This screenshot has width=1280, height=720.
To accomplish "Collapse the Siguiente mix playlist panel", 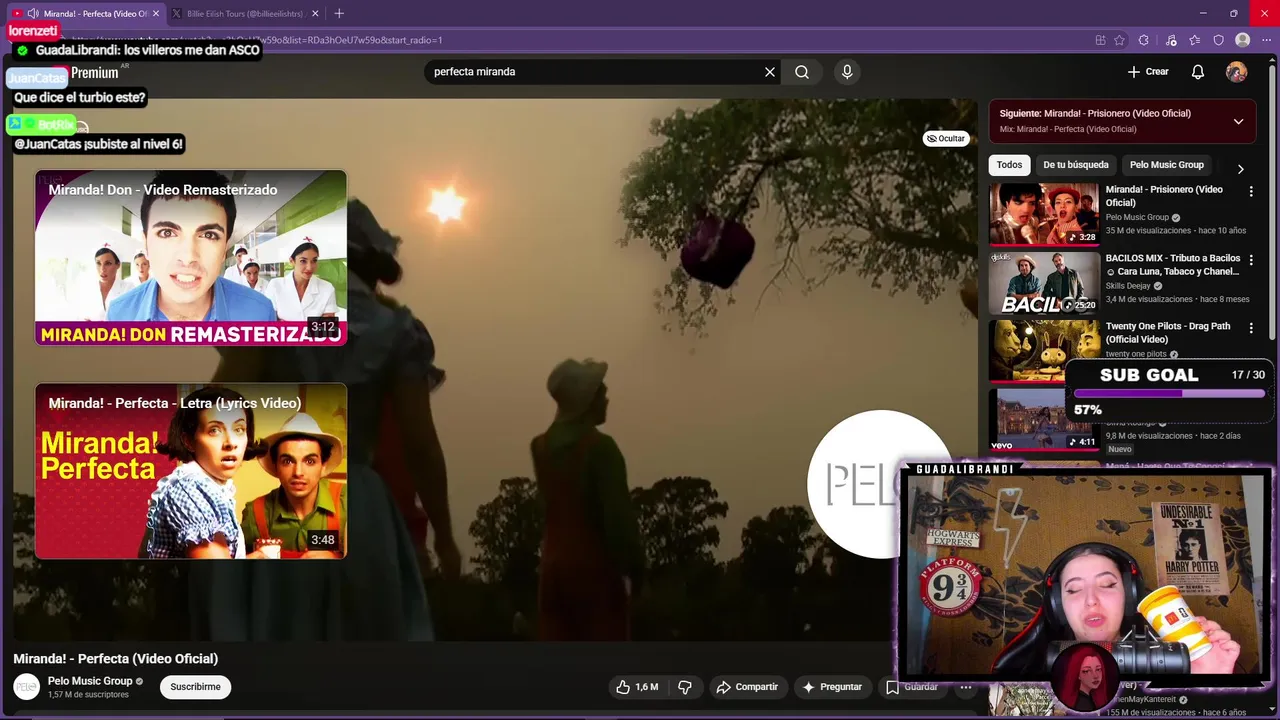I will [x=1238, y=122].
